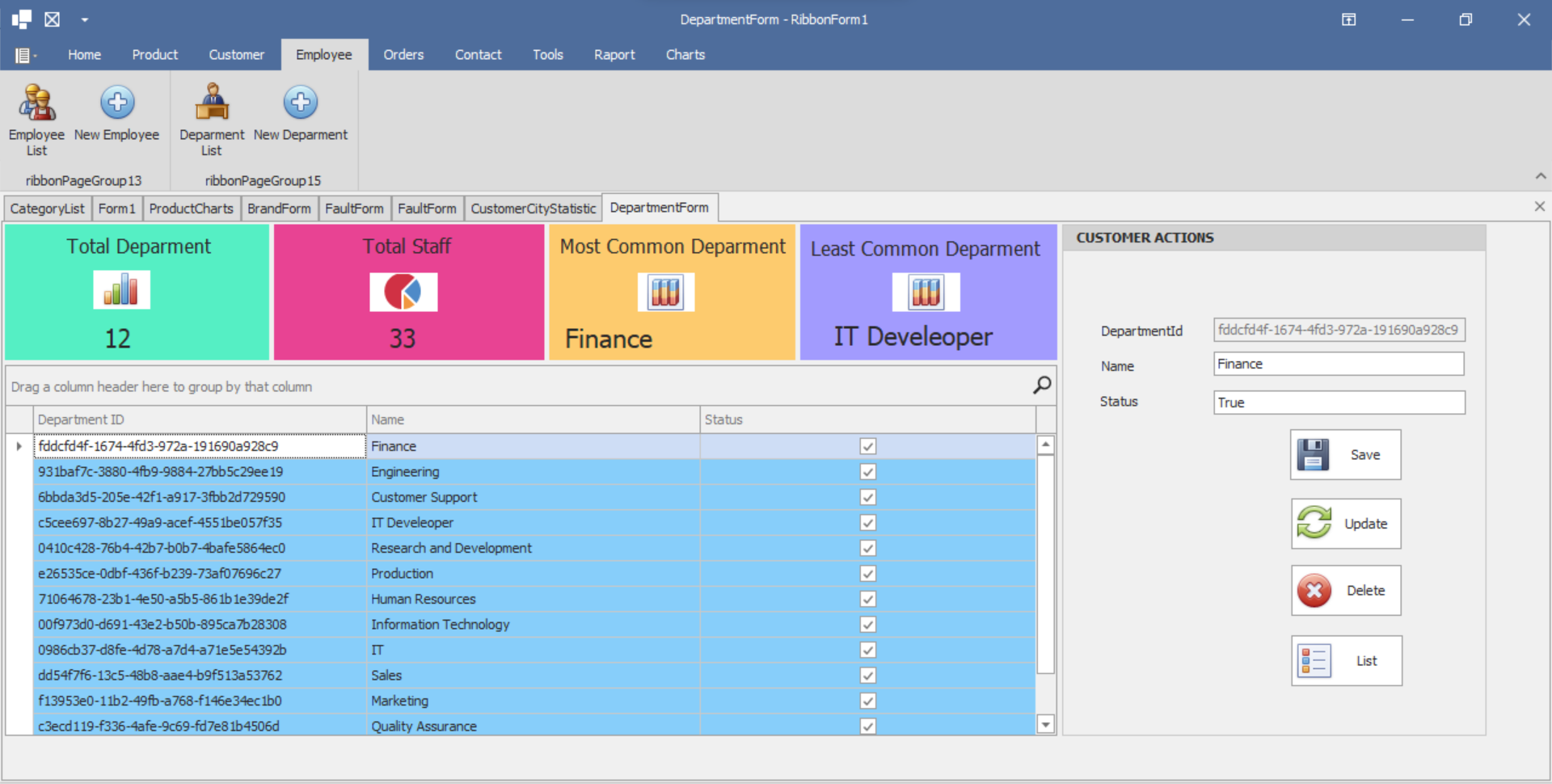Screen dimensions: 1552x784
Task: Click the grid scrollbar down arrow
Action: point(1045,725)
